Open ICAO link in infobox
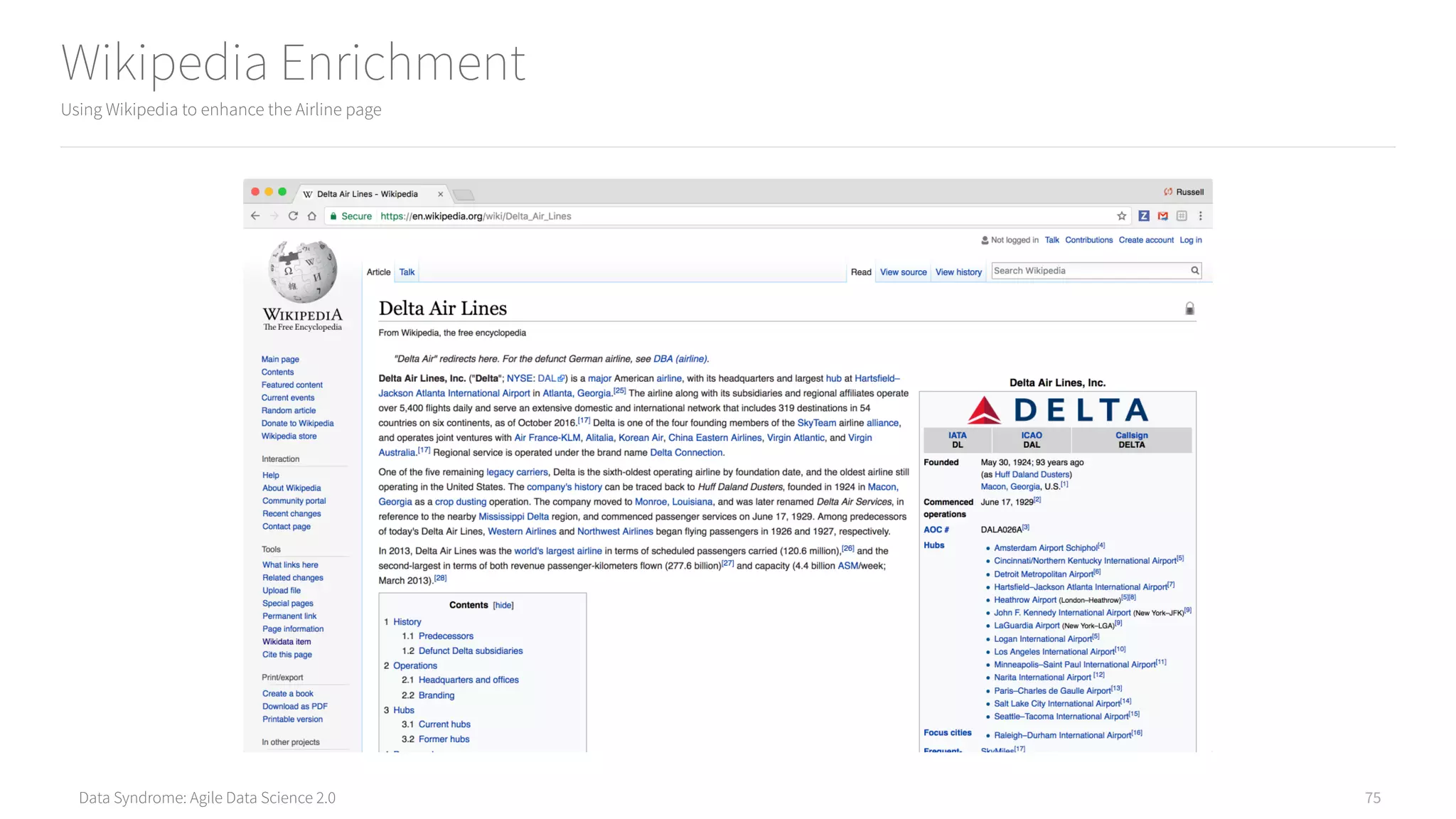The height and width of the screenshot is (819, 1456). (x=1032, y=435)
